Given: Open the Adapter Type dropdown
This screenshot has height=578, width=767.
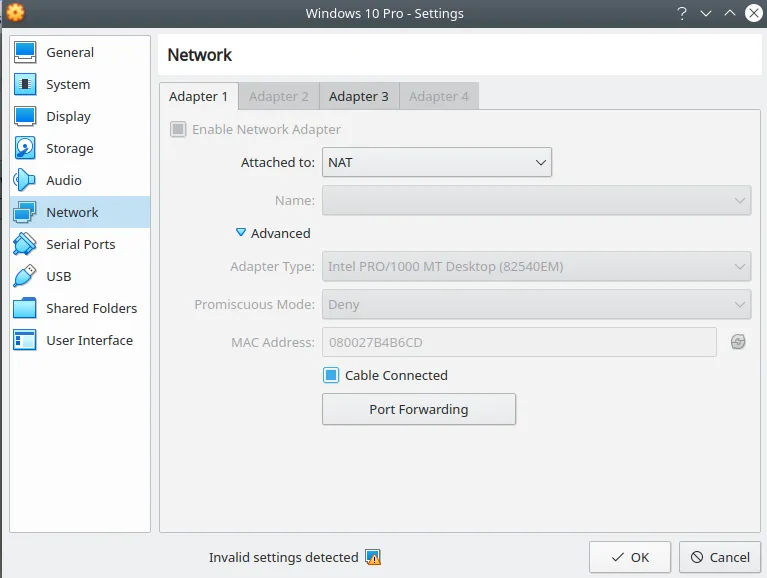Looking at the screenshot, I should (x=537, y=267).
